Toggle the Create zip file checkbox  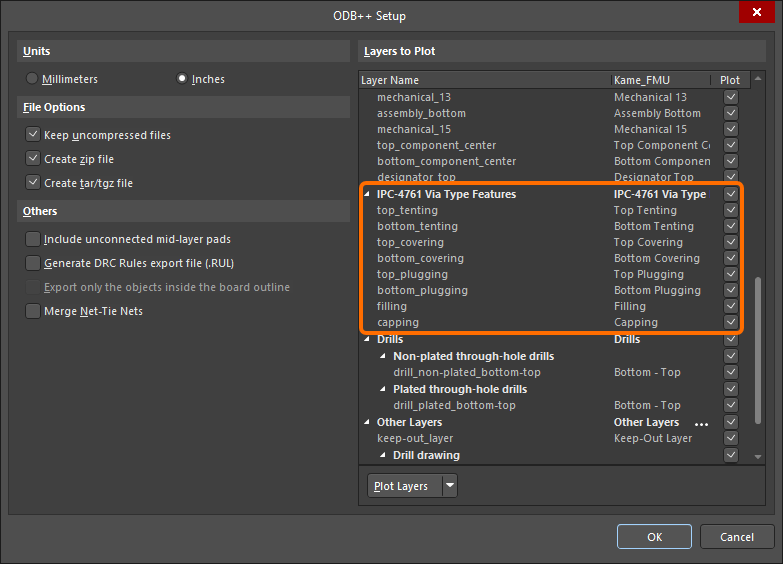click(33, 159)
